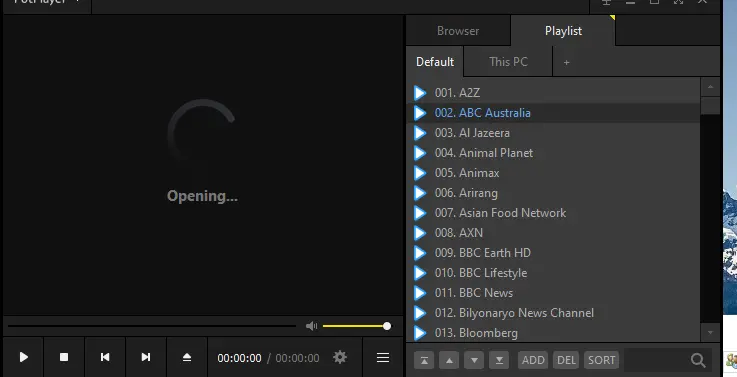The height and width of the screenshot is (377, 737).
Task: Select channel 006. Arirang
Action: [x=553, y=193]
